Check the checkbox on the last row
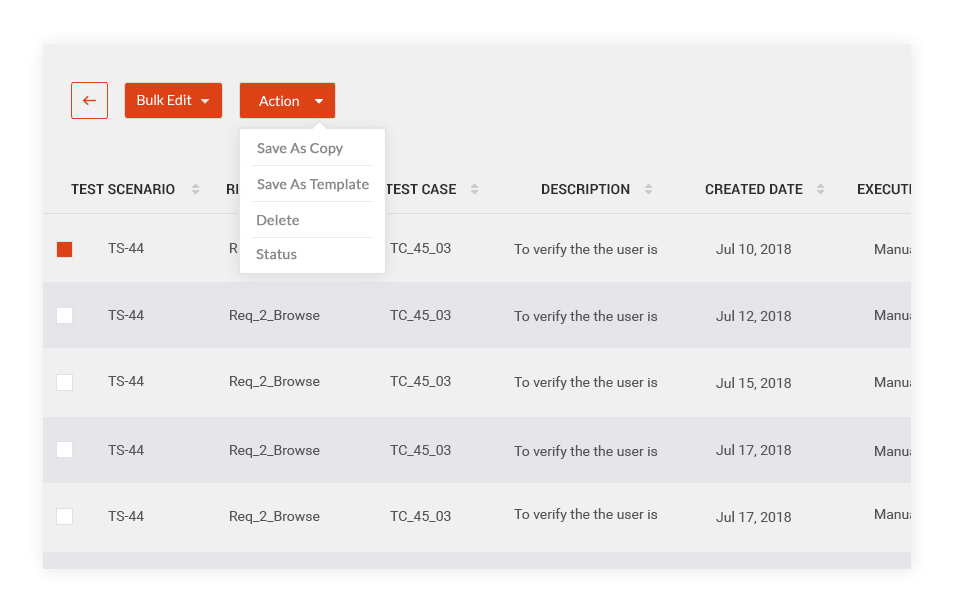957x613 pixels. [64, 516]
